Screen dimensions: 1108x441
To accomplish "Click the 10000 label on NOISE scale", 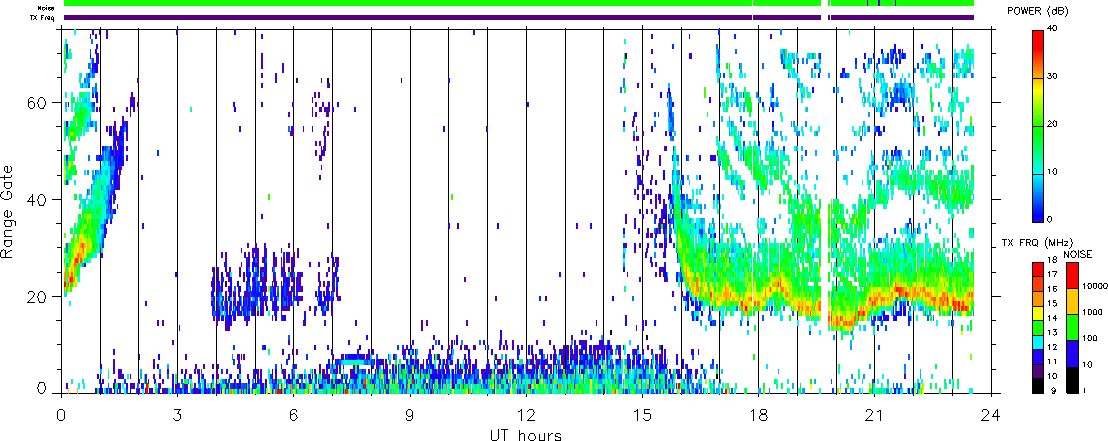I will click(x=1095, y=286).
